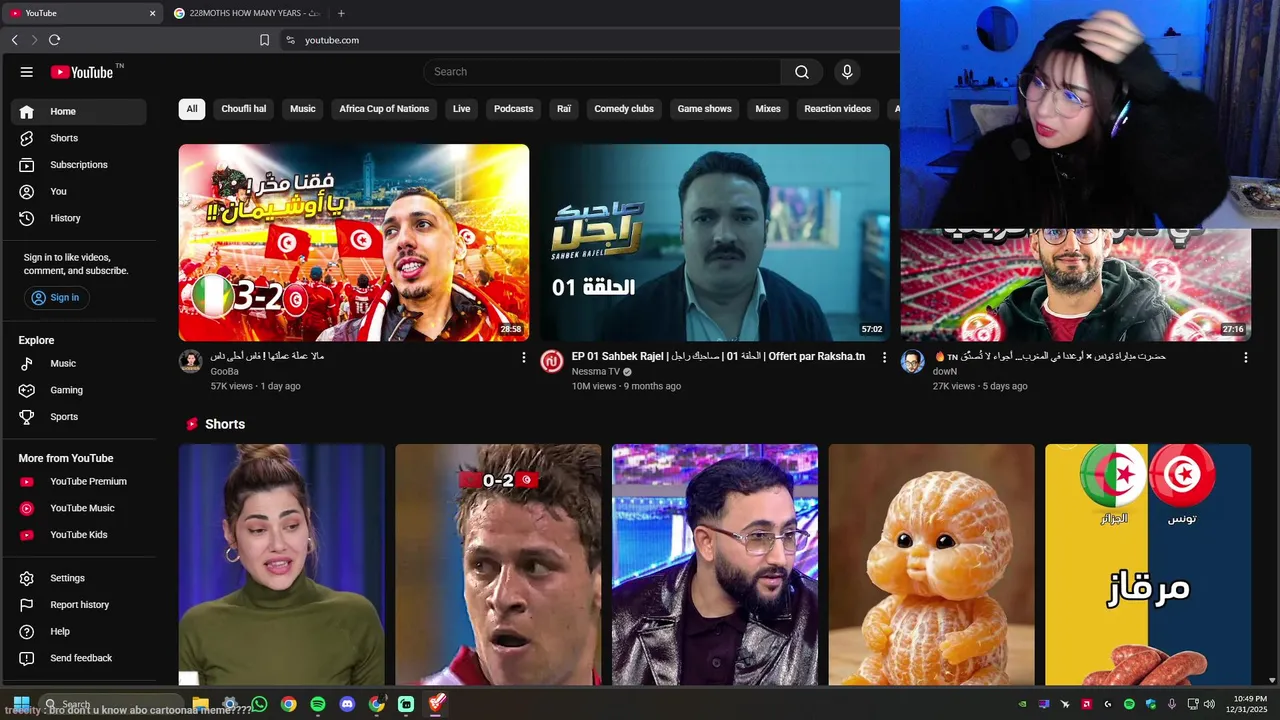Open YouTube Music
This screenshot has width=1280, height=720.
(78, 508)
